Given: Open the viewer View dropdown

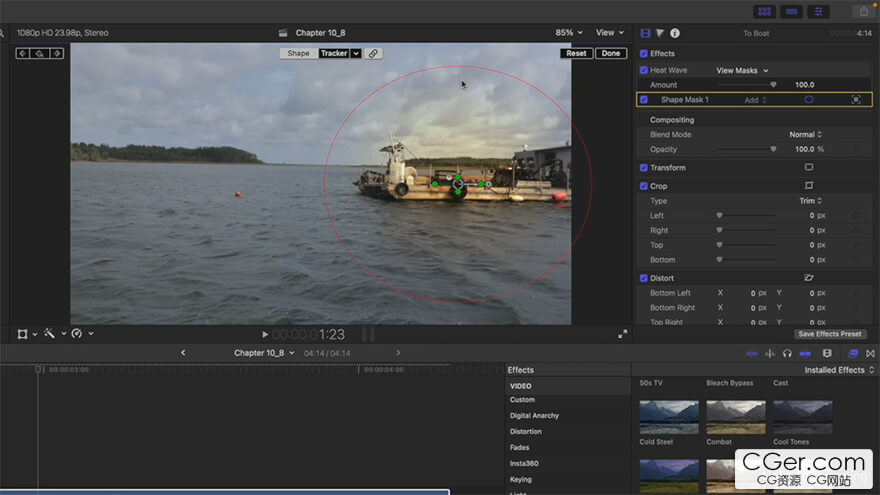Looking at the screenshot, I should (x=609, y=33).
